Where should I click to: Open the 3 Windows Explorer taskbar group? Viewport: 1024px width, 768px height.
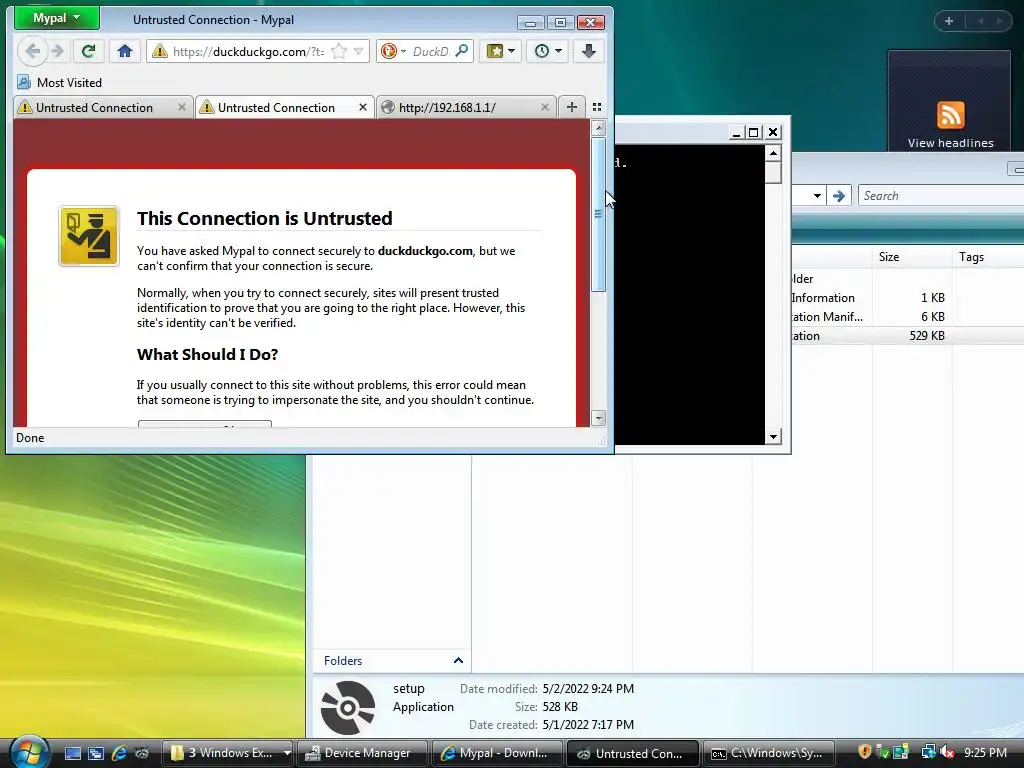227,753
